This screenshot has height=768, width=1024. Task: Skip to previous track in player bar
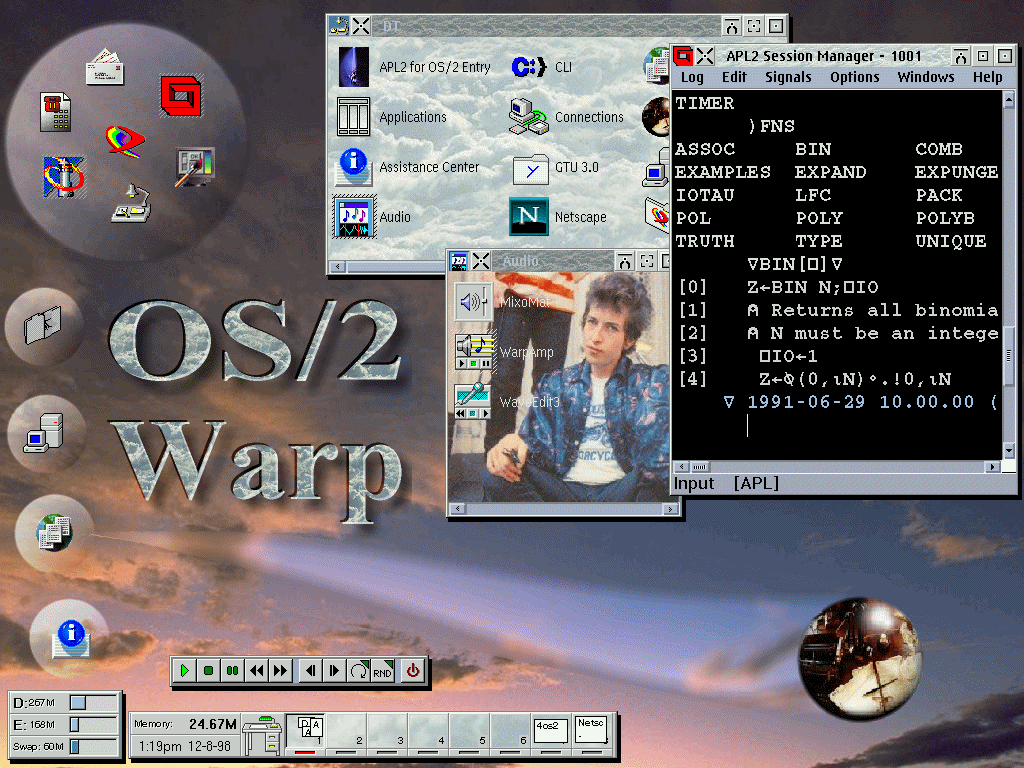coord(311,671)
